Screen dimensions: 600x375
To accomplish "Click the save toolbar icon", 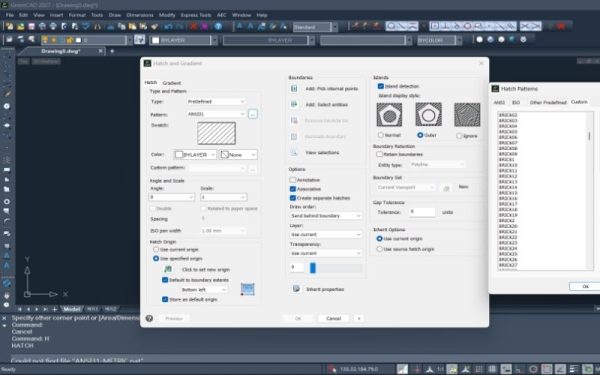I will click(x=32, y=26).
